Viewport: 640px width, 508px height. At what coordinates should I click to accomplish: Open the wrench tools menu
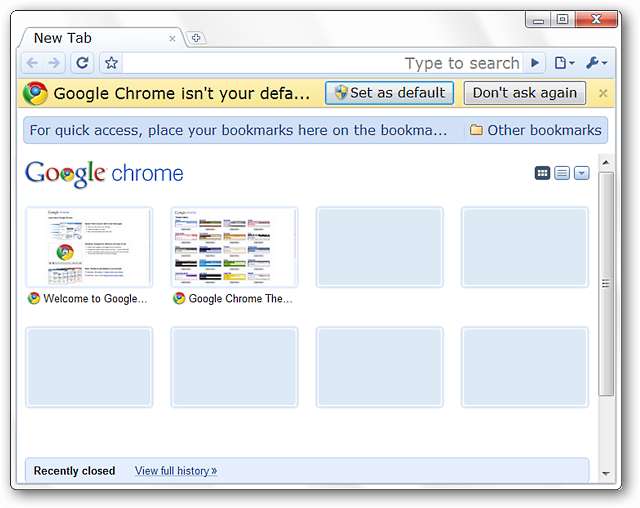(x=596, y=63)
